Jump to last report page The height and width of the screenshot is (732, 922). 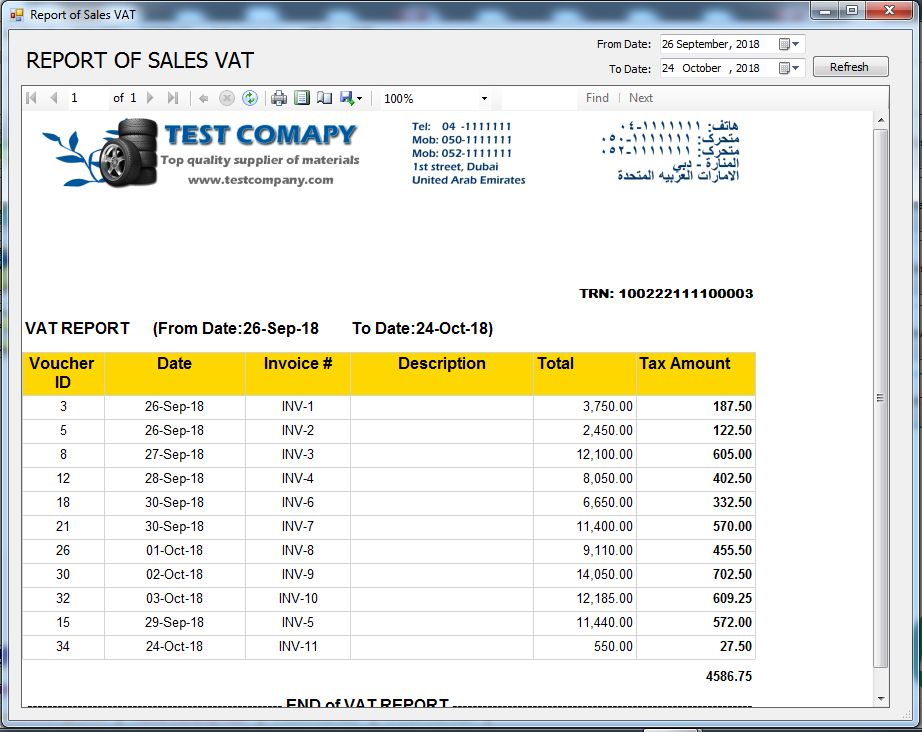[x=172, y=98]
